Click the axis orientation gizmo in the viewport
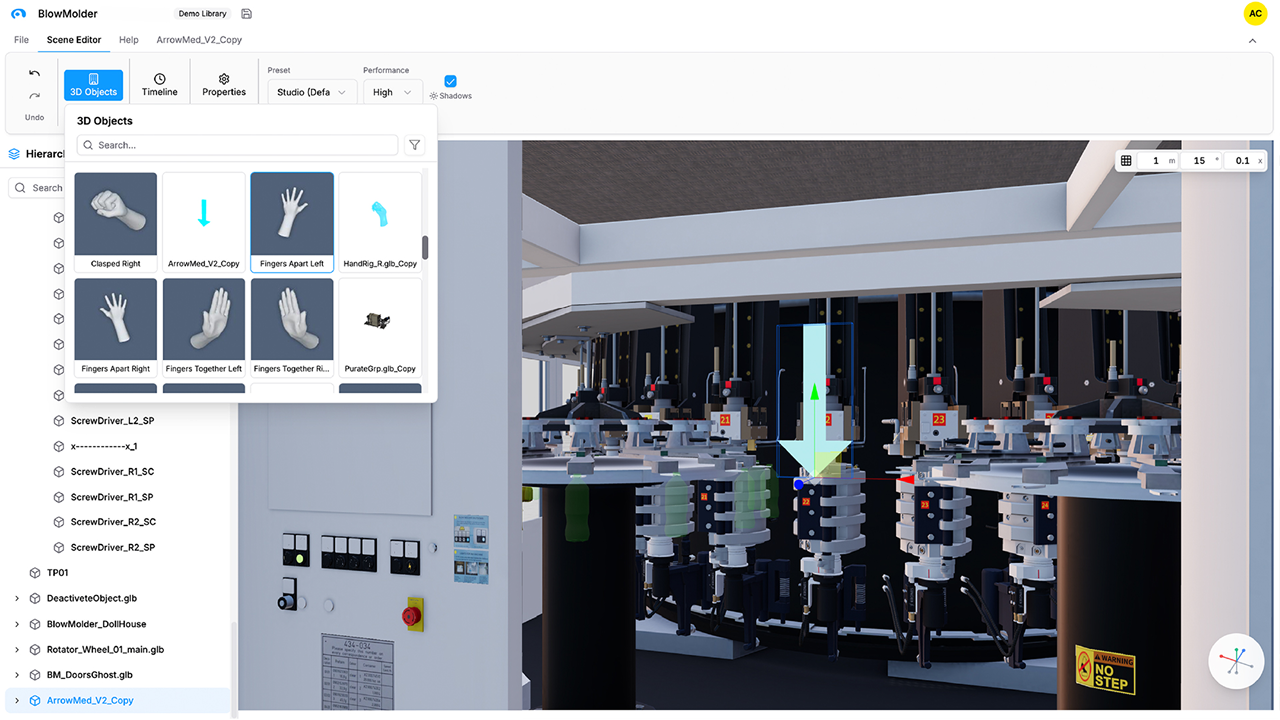 point(1237,662)
